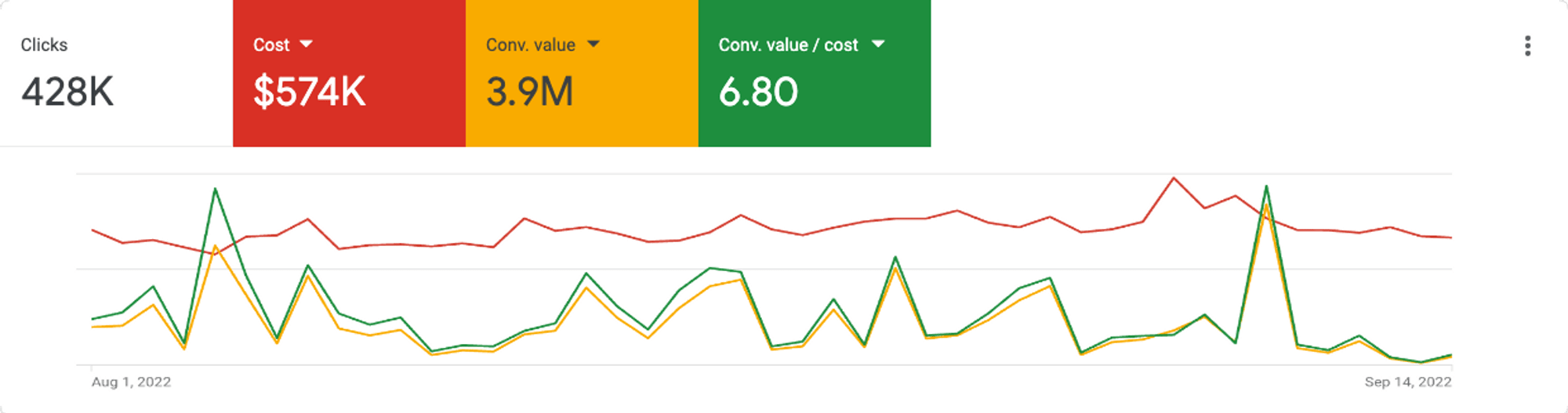The width and height of the screenshot is (1568, 413).
Task: Expand the Conv. value / cost dropdown arrow
Action: (878, 44)
